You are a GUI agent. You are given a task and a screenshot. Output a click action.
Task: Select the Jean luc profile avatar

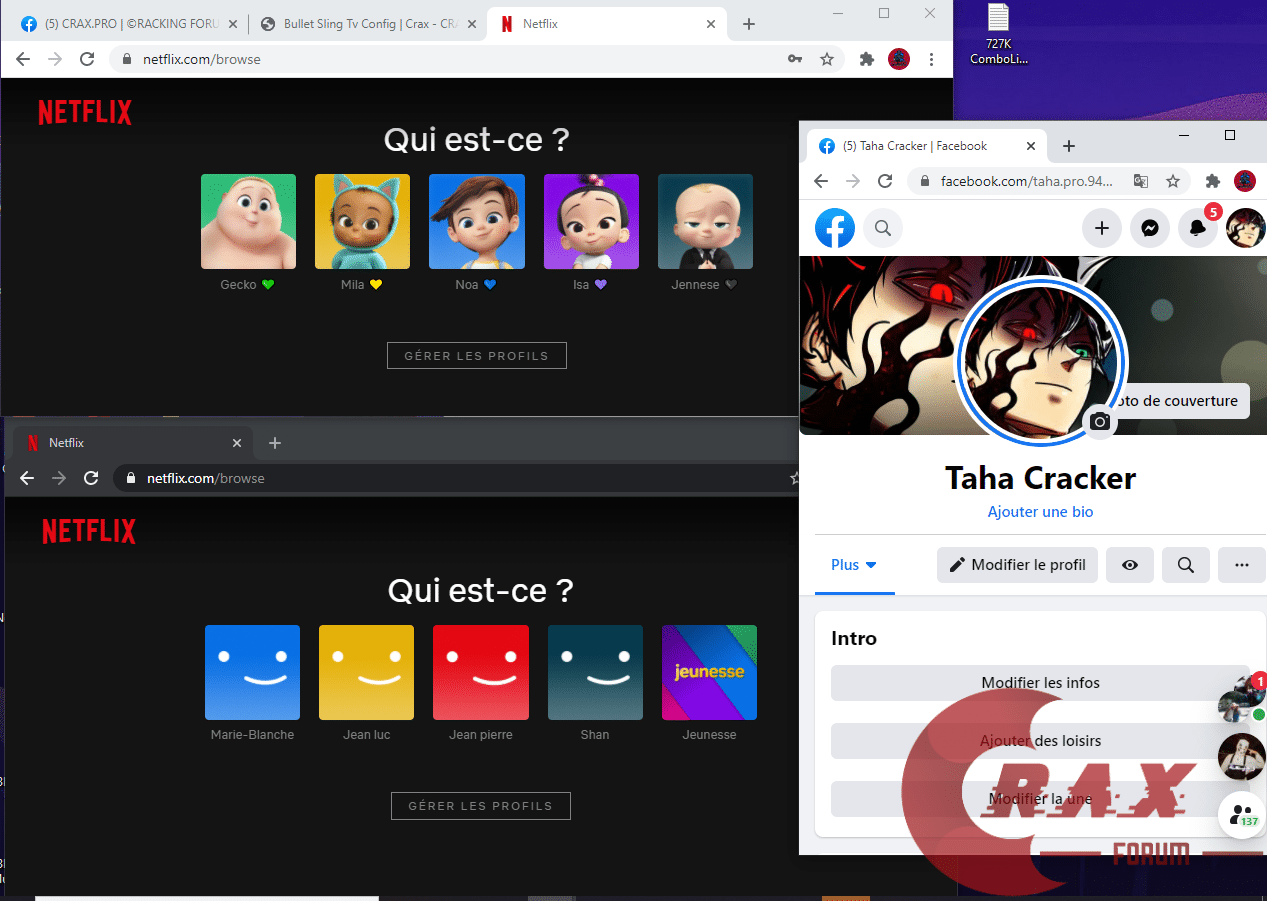[366, 672]
